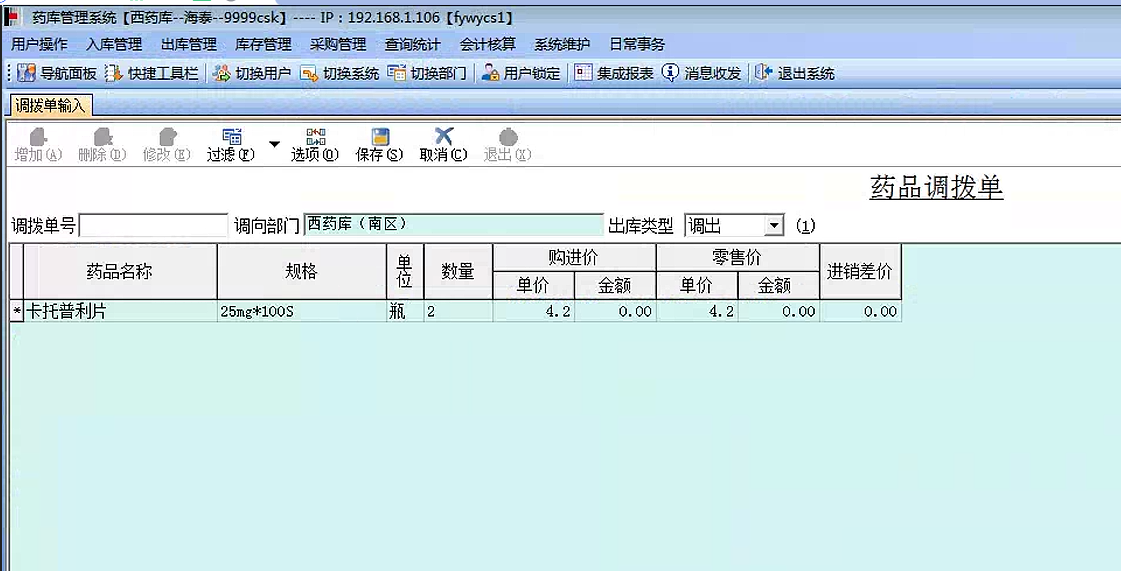Click the 进销差价 cell value 0.00
Image resolution: width=1121 pixels, height=571 pixels.
coord(861,311)
